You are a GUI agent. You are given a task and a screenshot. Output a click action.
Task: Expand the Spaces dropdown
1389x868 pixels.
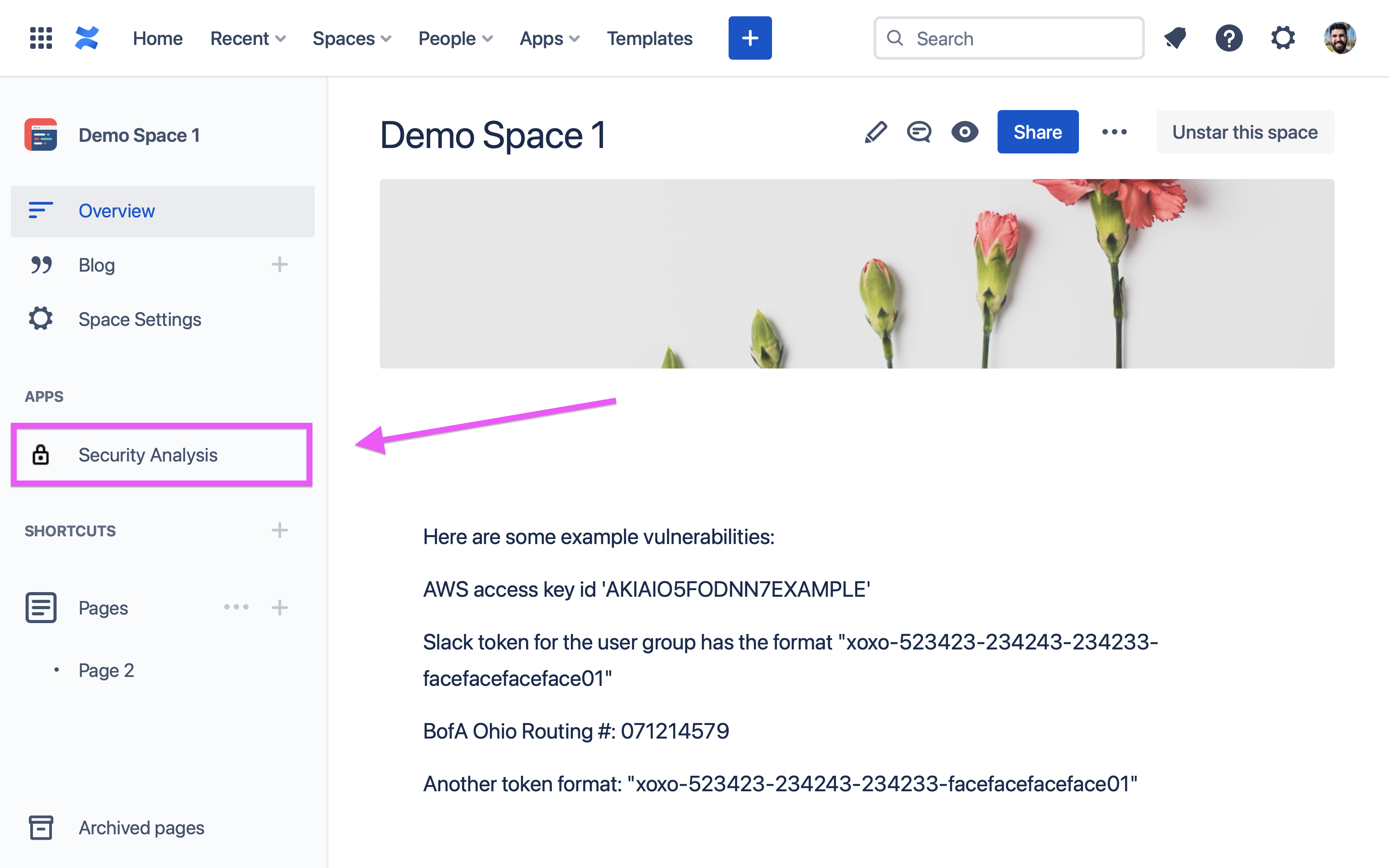pos(352,38)
